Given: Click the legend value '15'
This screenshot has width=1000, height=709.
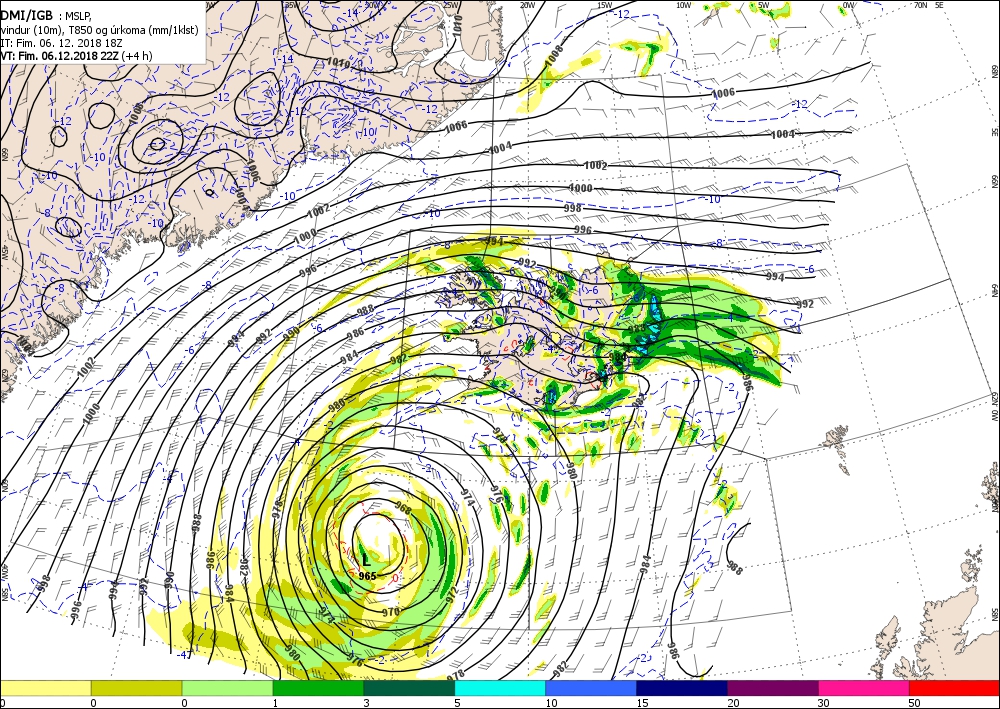Looking at the screenshot, I should pyautogui.click(x=642, y=703).
